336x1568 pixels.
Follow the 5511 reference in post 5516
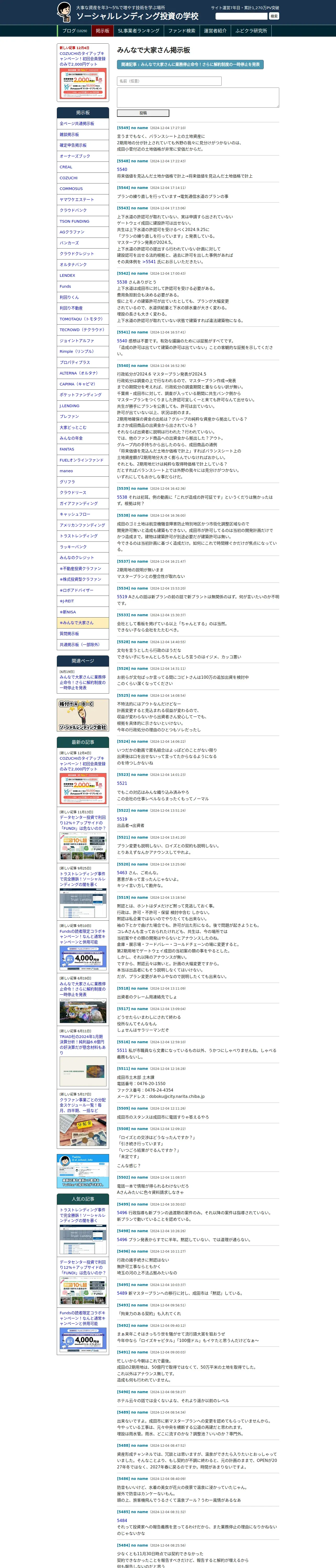tap(122, 1050)
